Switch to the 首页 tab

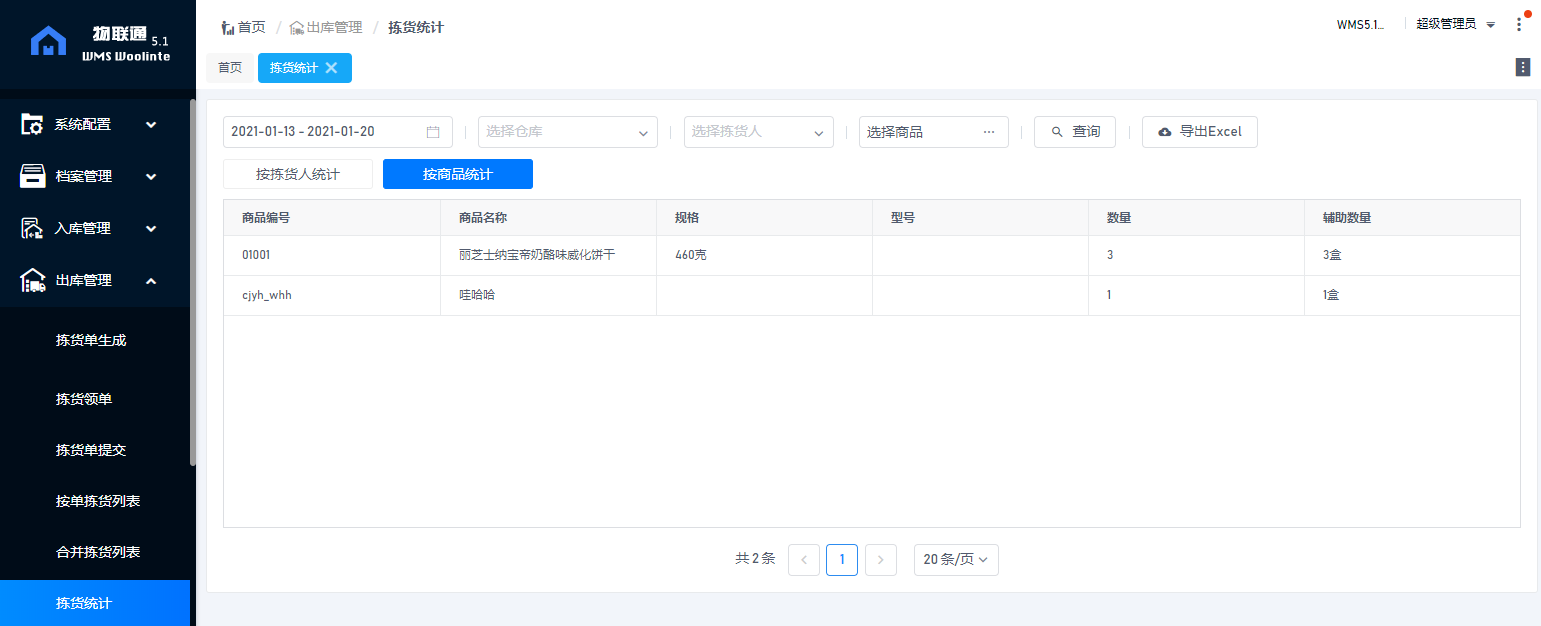tap(230, 68)
